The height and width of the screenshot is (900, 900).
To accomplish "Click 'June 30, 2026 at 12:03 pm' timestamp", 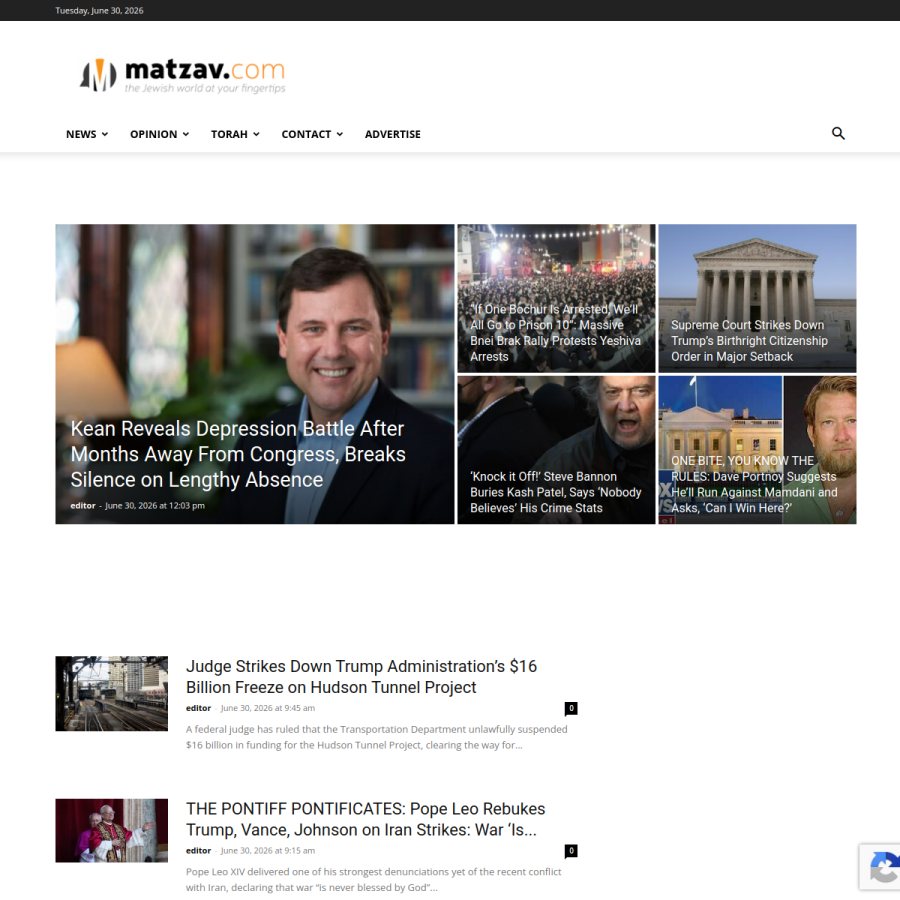I will coord(154,506).
